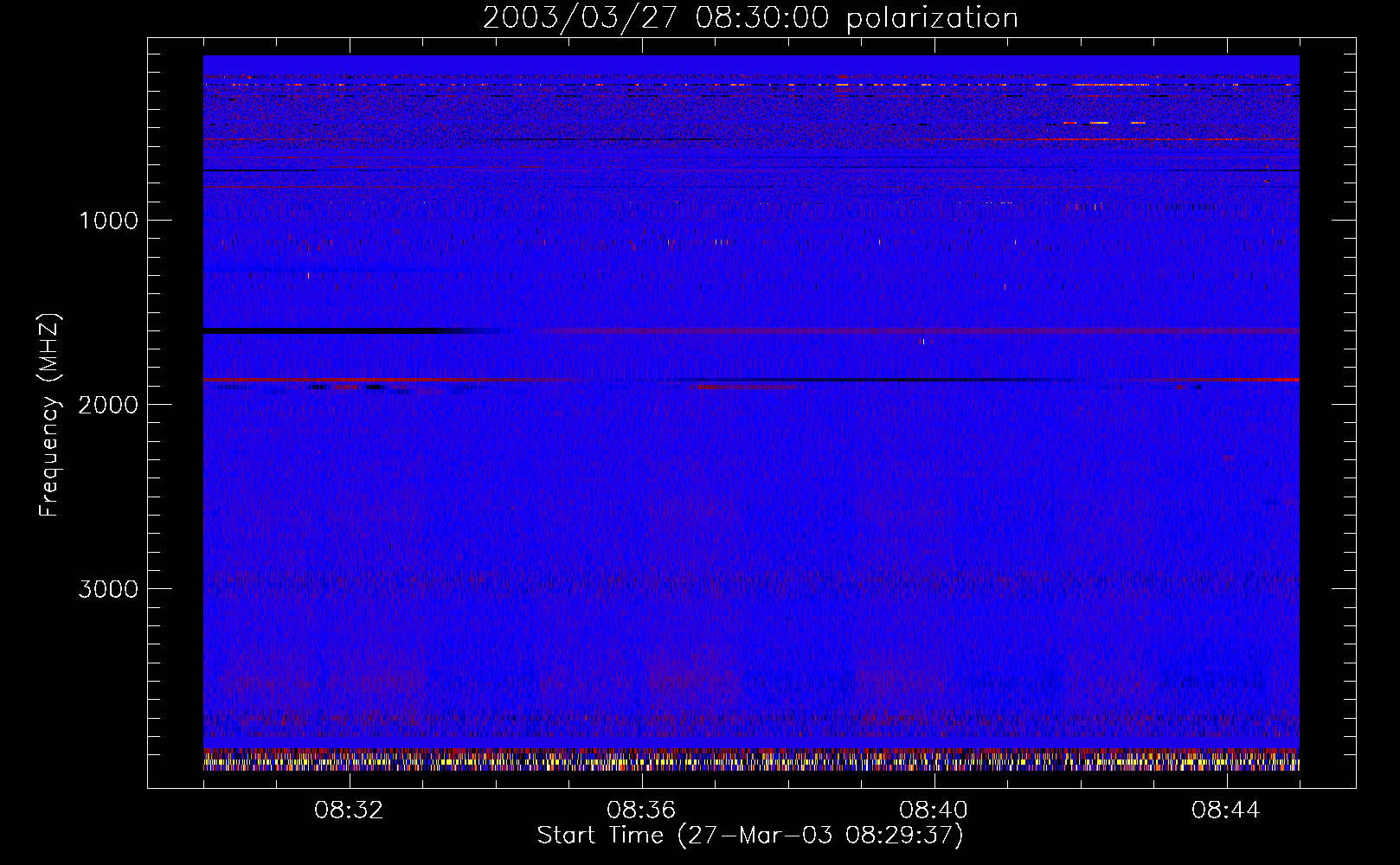Select the 2000 frequency axis label
Screen dimensions: 1400x865
[x=108, y=405]
